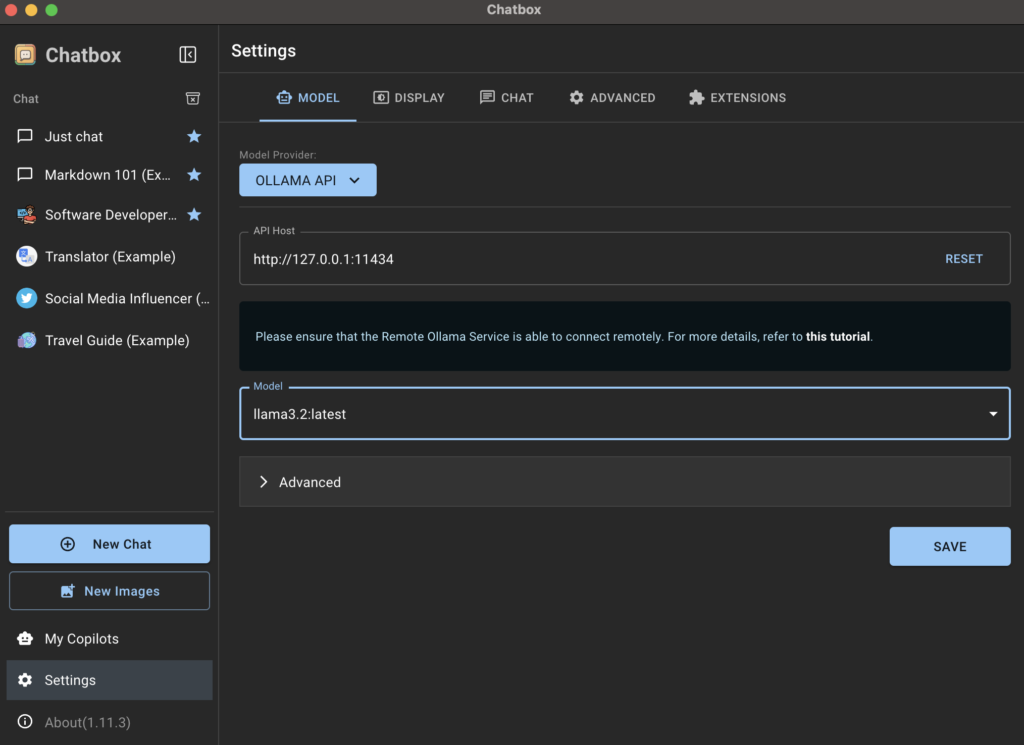
Task: Open the "this tutorial" link
Action: tap(838, 337)
